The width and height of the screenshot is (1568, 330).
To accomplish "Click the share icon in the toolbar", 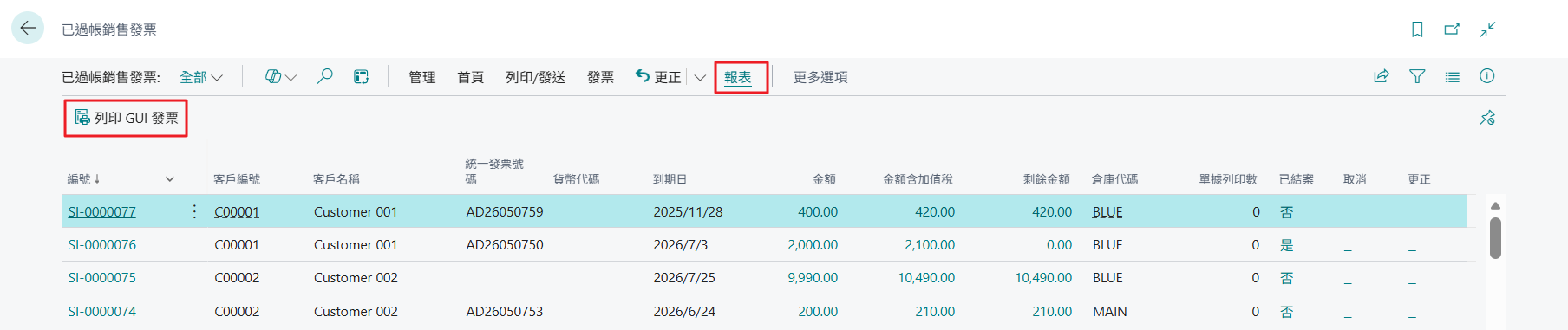I will point(1382,76).
